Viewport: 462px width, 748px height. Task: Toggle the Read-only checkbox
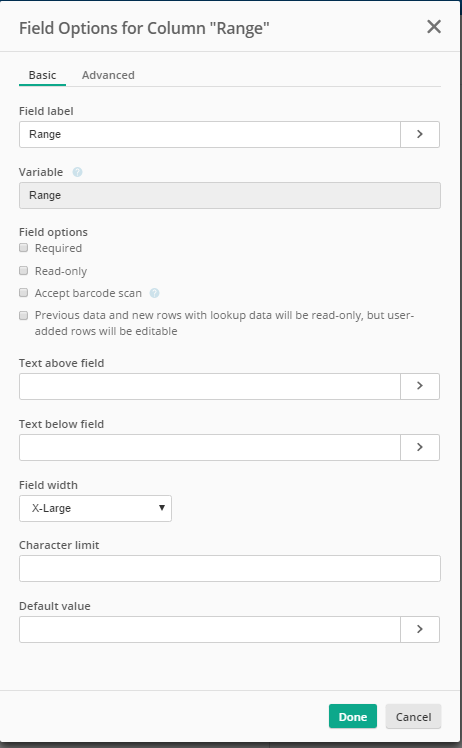point(23,270)
